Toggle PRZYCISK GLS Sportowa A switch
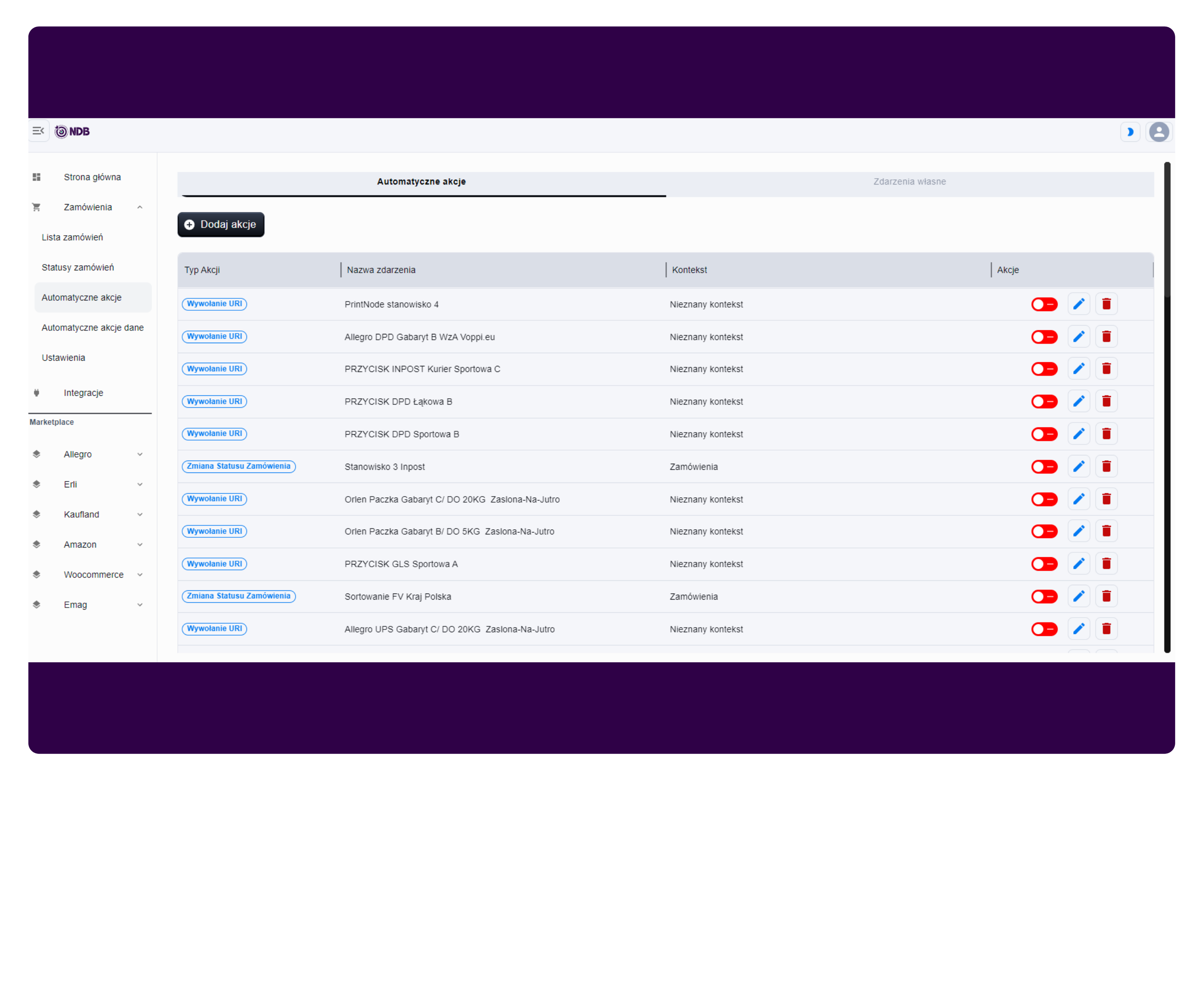 point(1044,564)
